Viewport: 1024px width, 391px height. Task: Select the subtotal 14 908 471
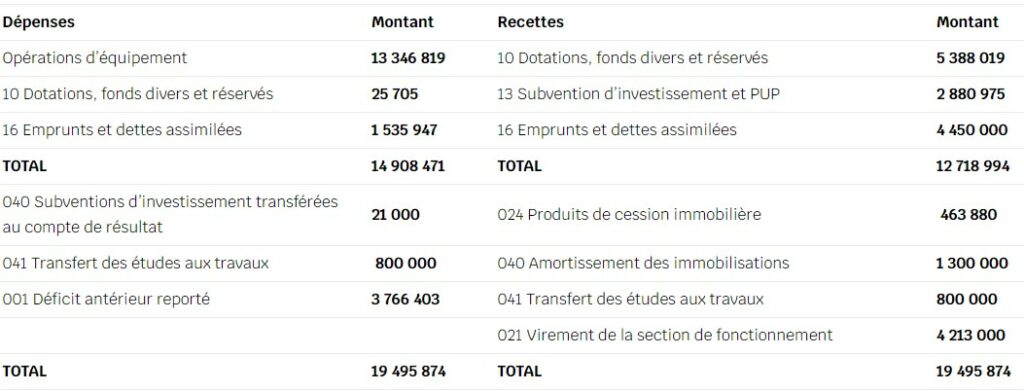(x=408, y=166)
